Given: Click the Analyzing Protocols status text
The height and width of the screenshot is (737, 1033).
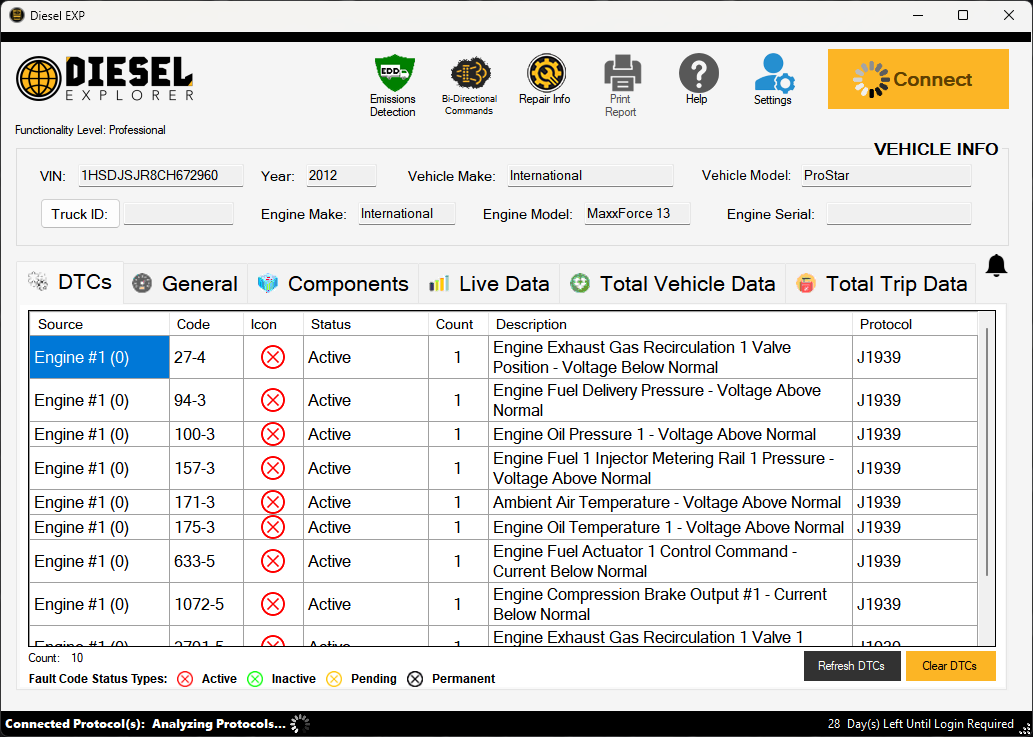Looking at the screenshot, I should (219, 724).
